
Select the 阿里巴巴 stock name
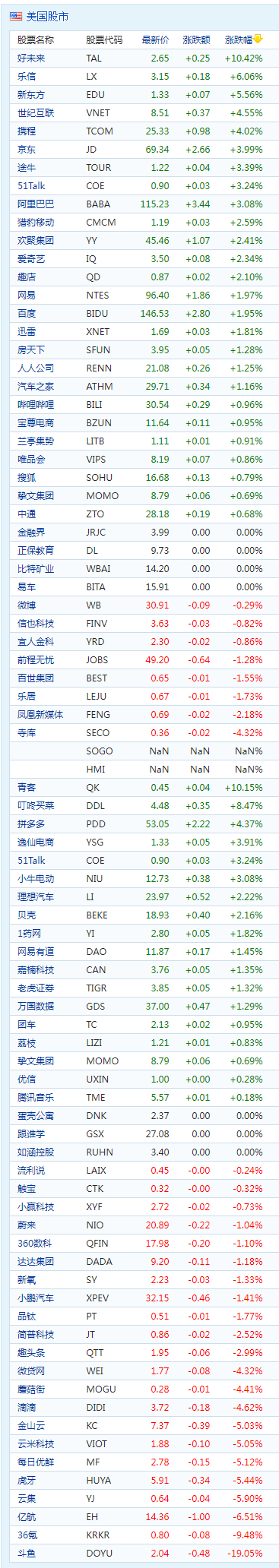36,204
